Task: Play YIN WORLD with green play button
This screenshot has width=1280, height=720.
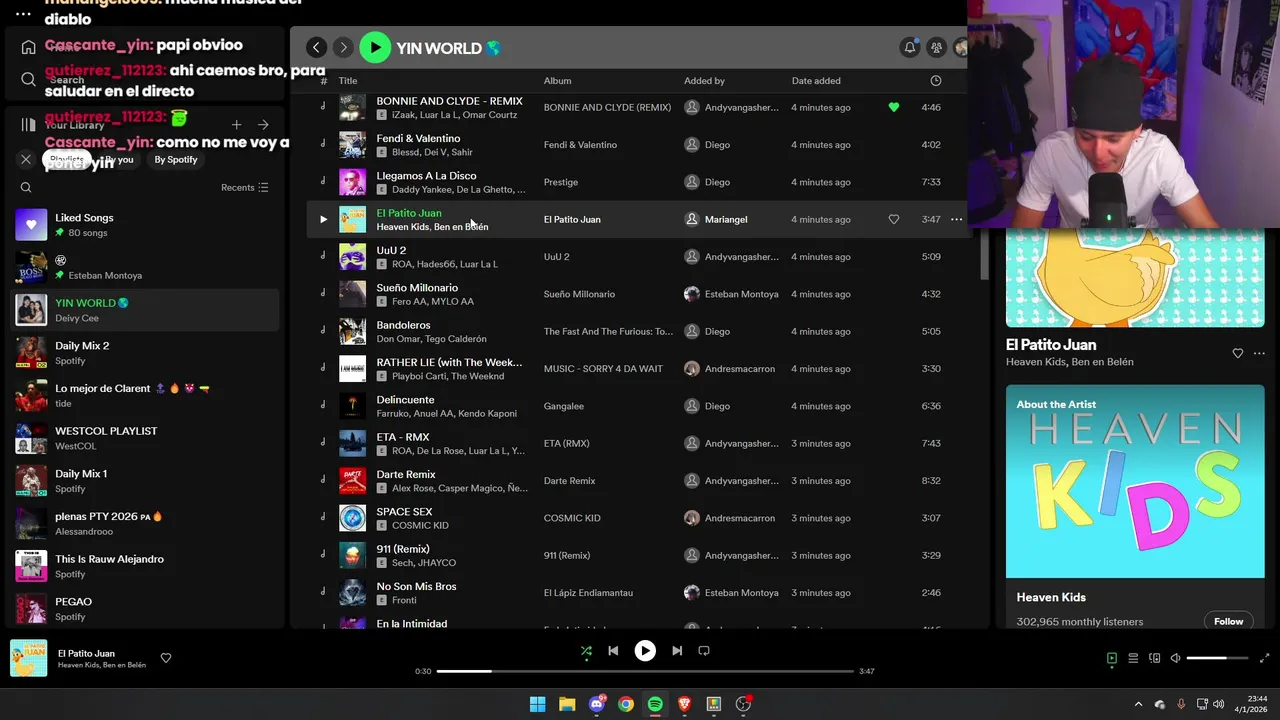Action: (375, 47)
